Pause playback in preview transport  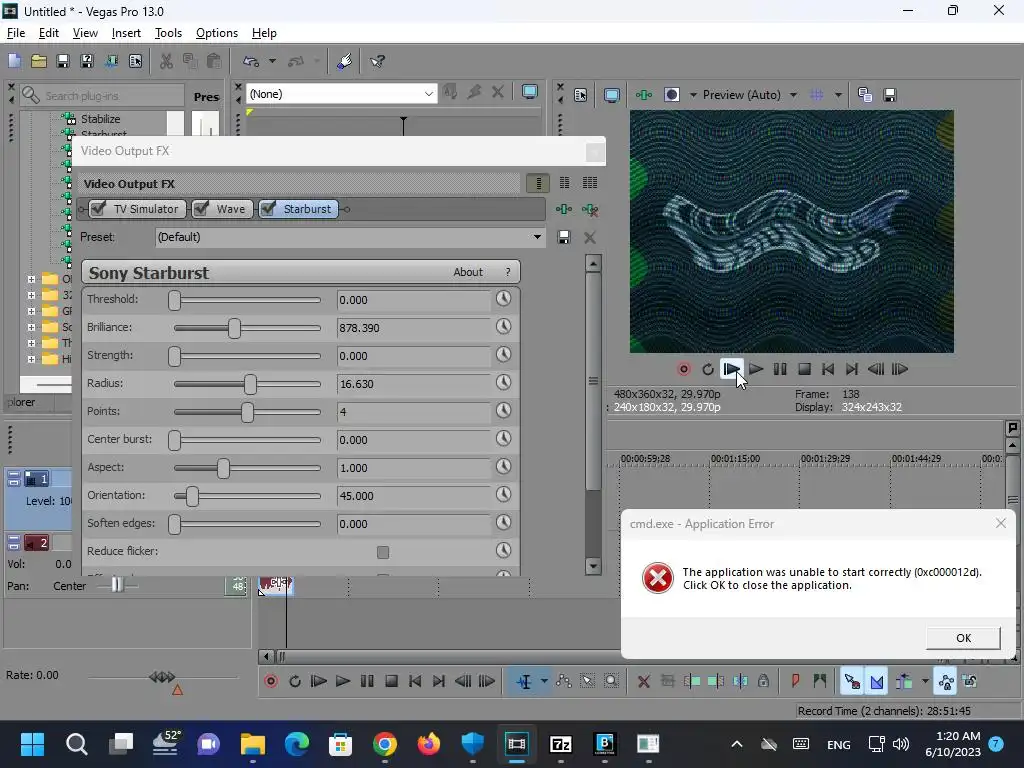[x=780, y=369]
